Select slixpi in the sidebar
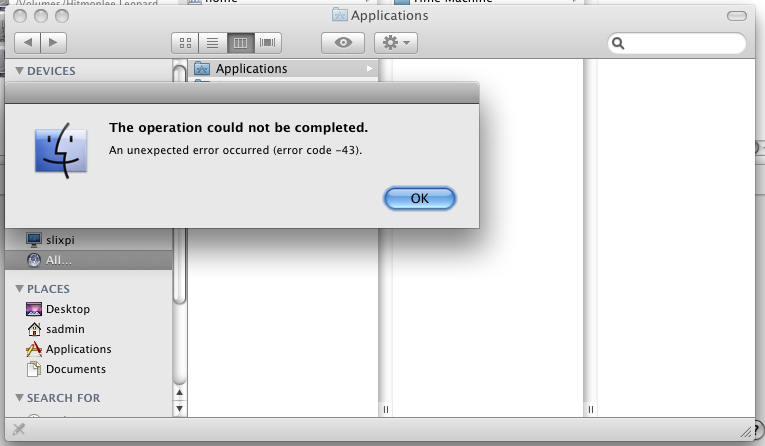 (88, 240)
